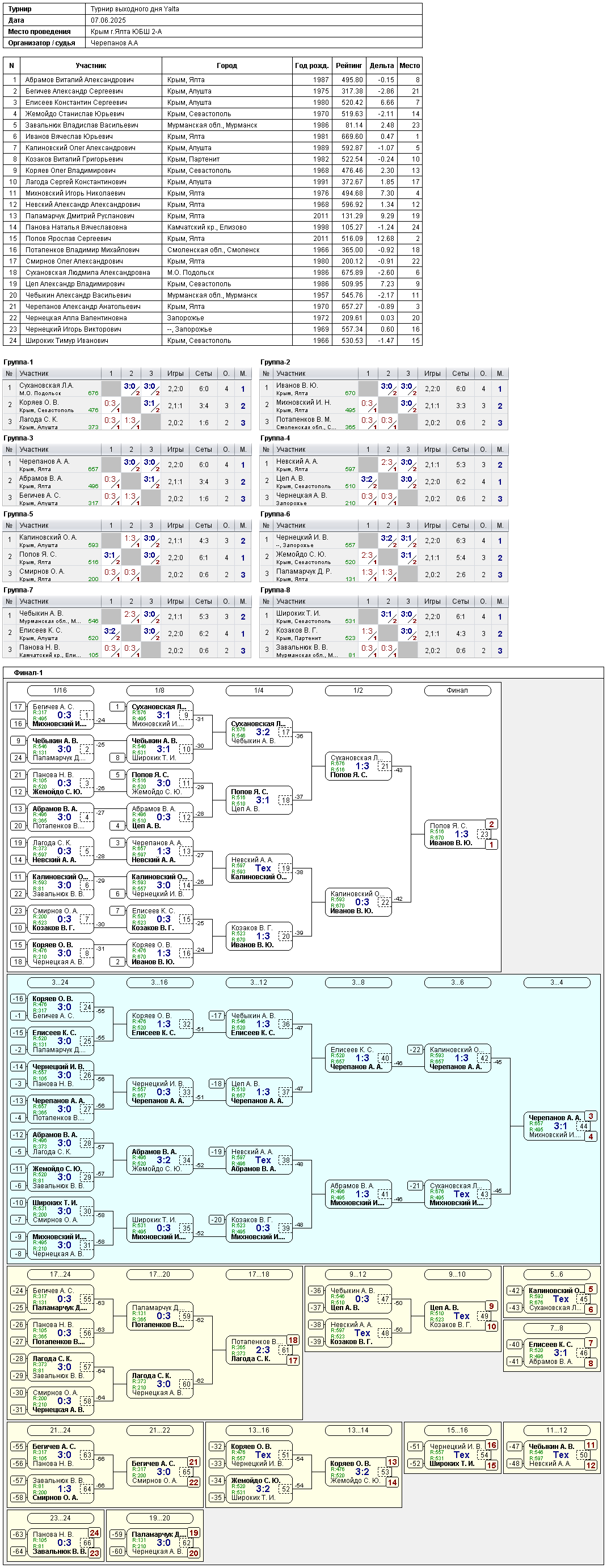607x1568 pixels.
Task: Click the "23...24" round label
Action: 60,1518
